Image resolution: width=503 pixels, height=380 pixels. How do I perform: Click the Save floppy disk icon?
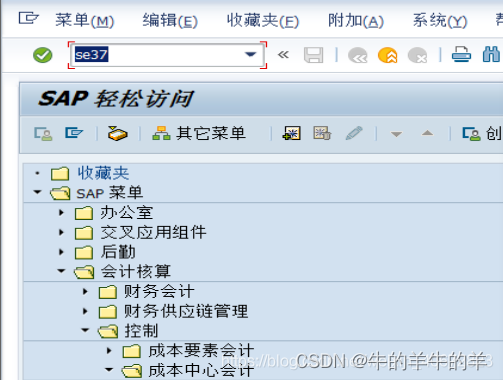click(314, 55)
